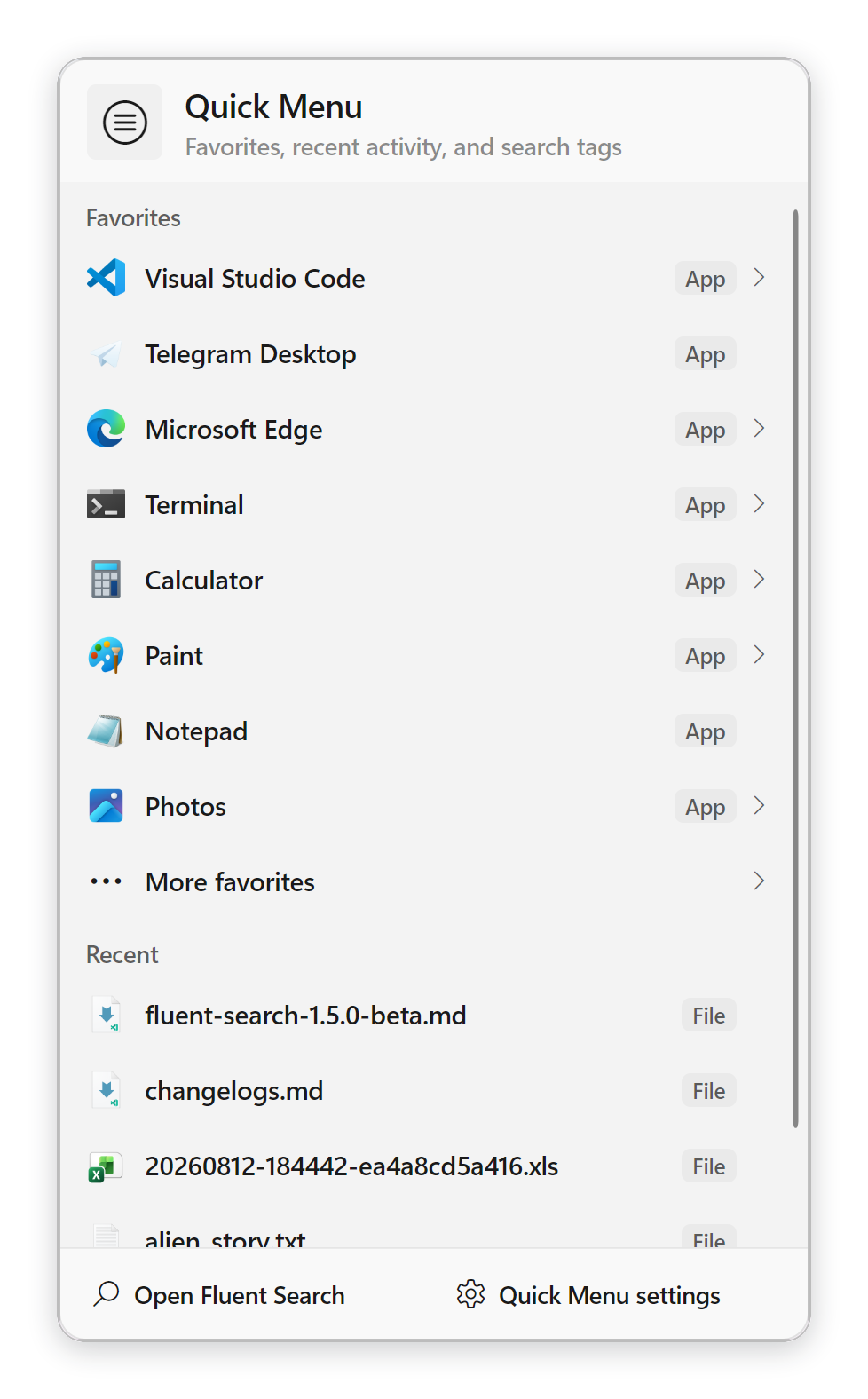Click the Calculator icon

(x=107, y=580)
